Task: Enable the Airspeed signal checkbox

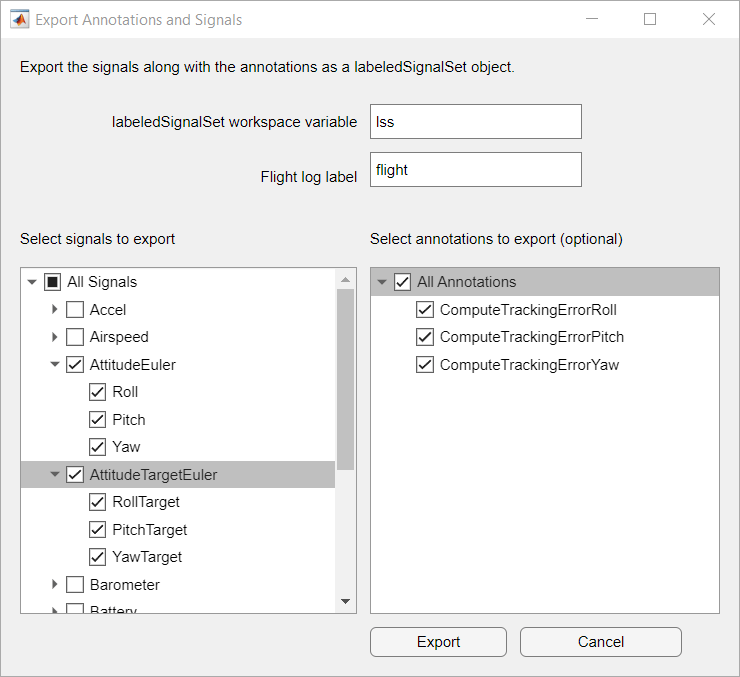Action: coord(75,337)
